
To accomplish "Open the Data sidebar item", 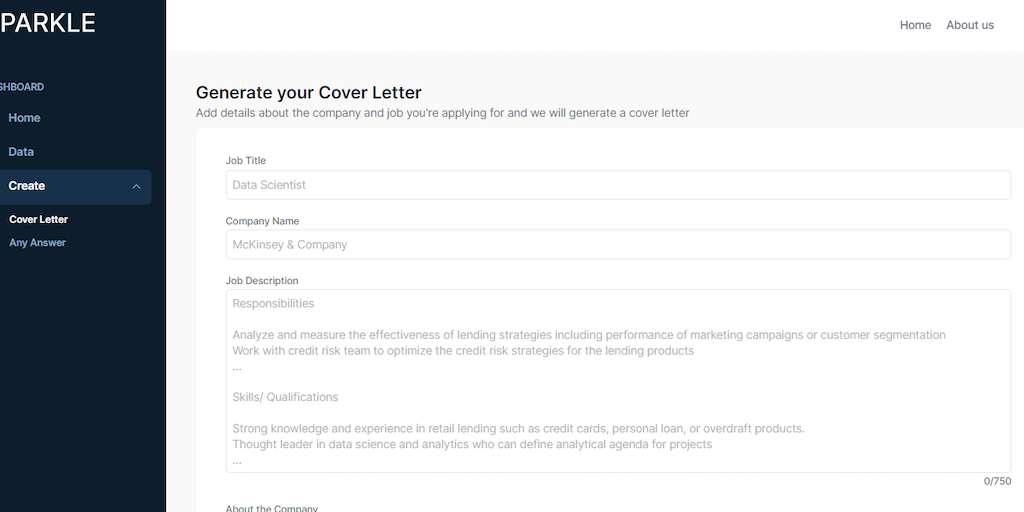I will (21, 152).
